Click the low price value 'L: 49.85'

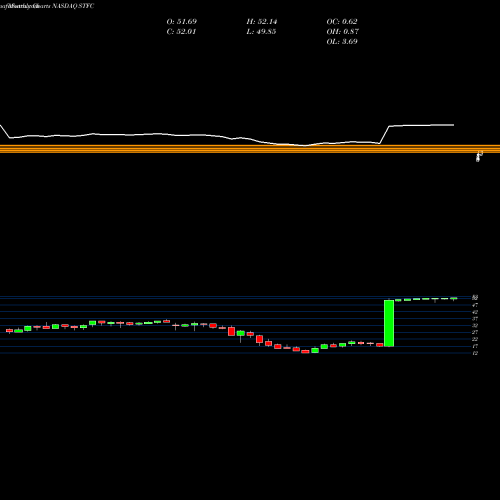(x=261, y=32)
